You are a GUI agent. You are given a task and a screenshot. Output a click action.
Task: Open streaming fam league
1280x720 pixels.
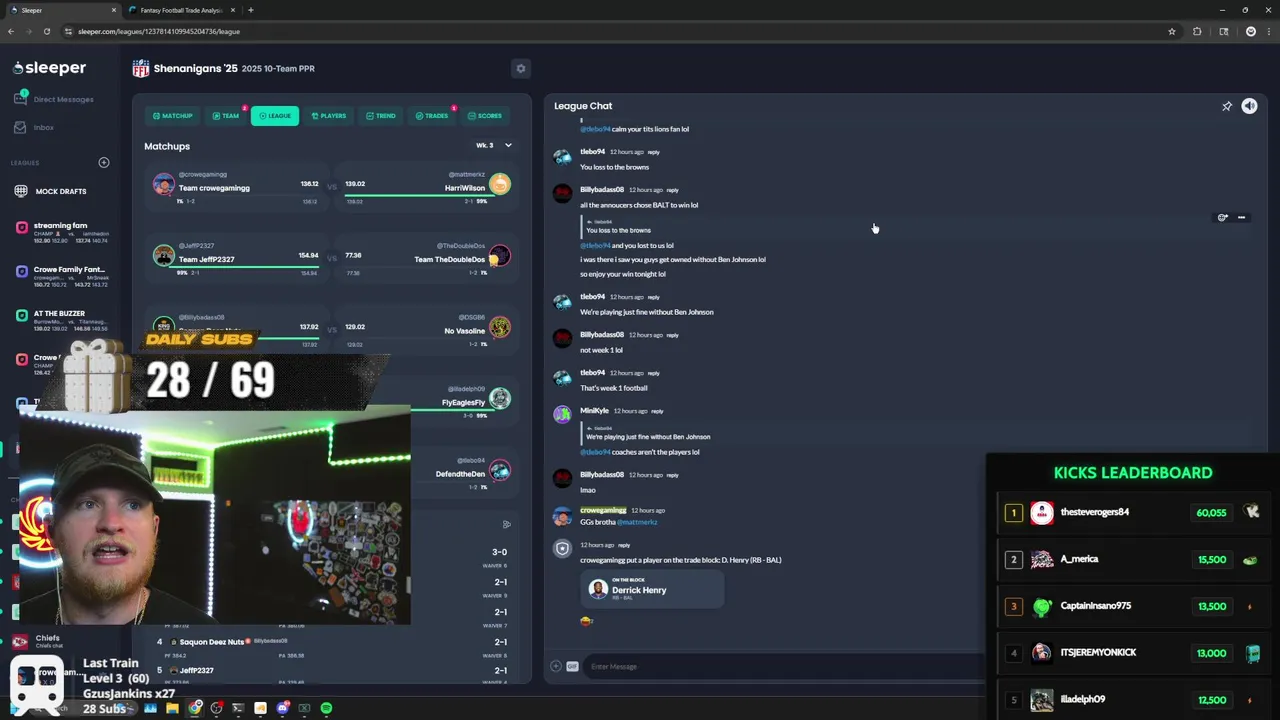62,232
